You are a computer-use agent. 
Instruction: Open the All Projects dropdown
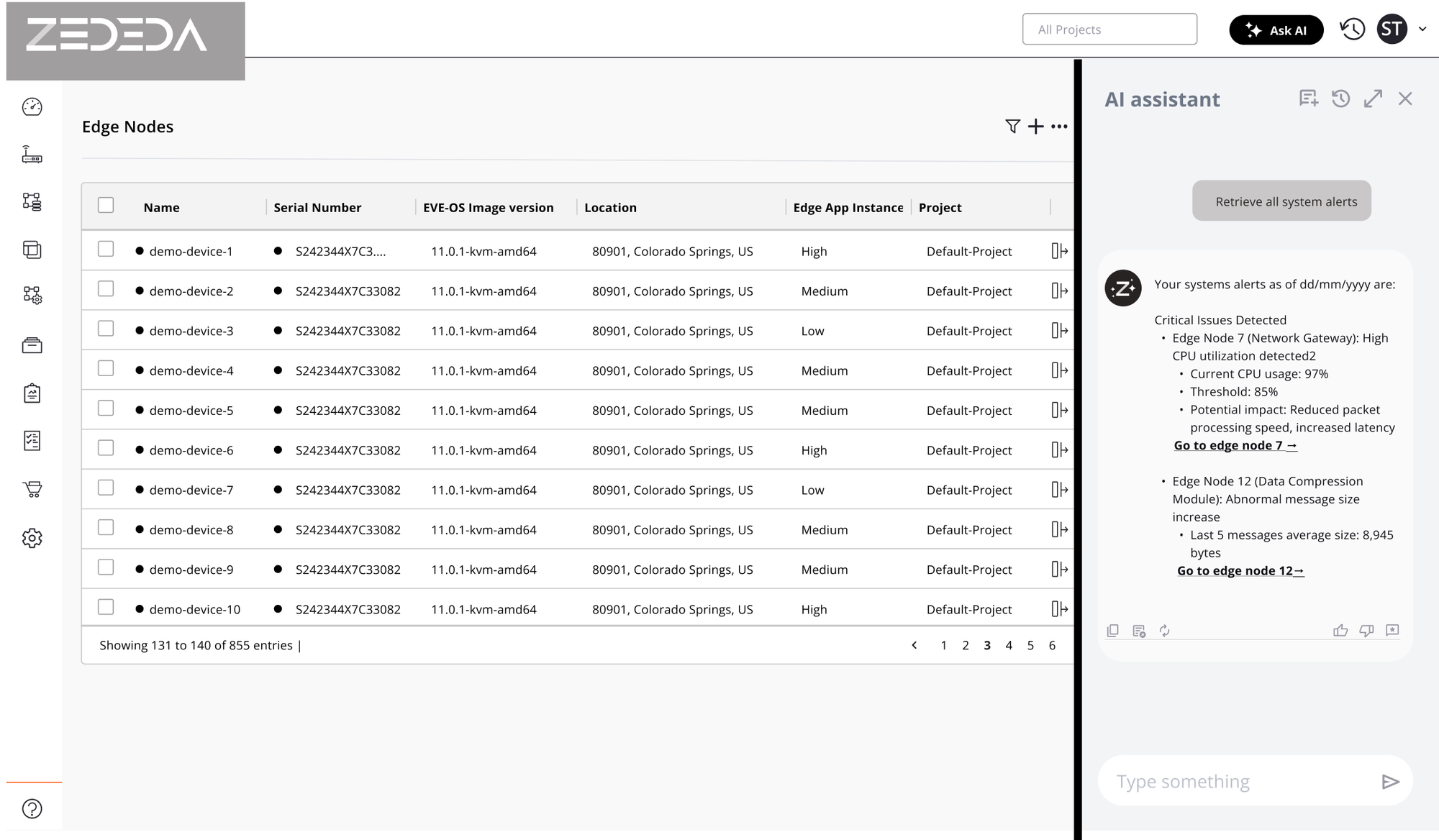click(x=1109, y=29)
